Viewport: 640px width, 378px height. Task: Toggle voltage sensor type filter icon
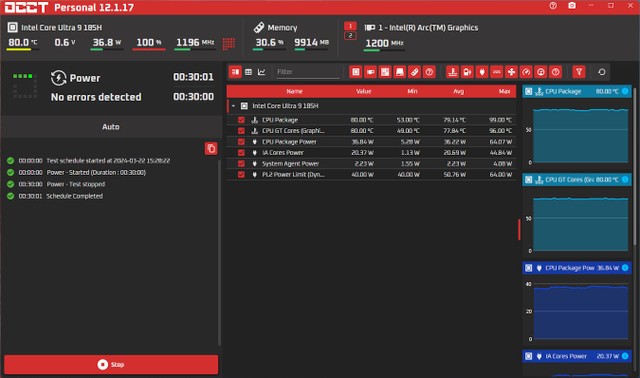coord(467,72)
